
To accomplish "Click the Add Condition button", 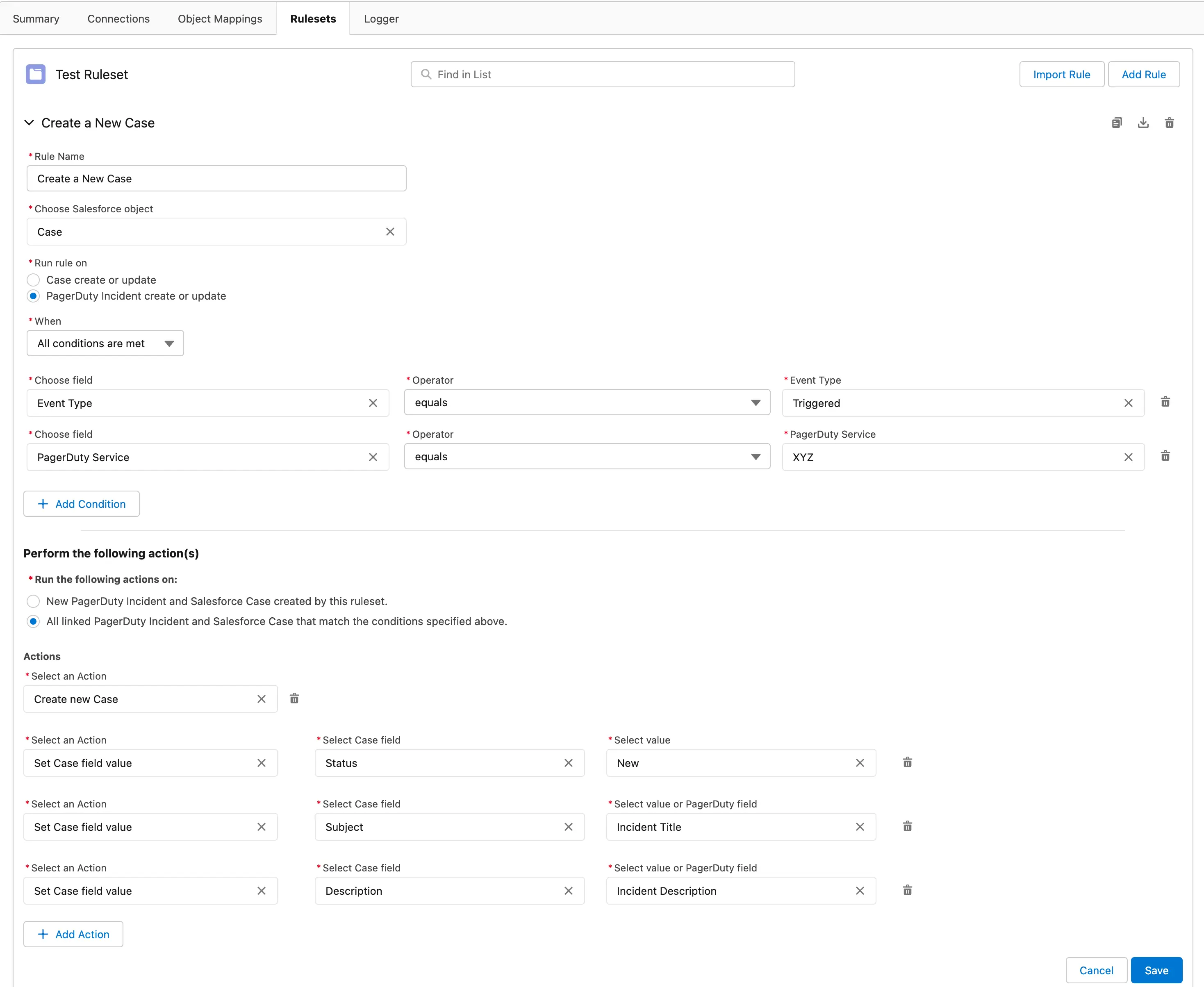I will tap(81, 504).
